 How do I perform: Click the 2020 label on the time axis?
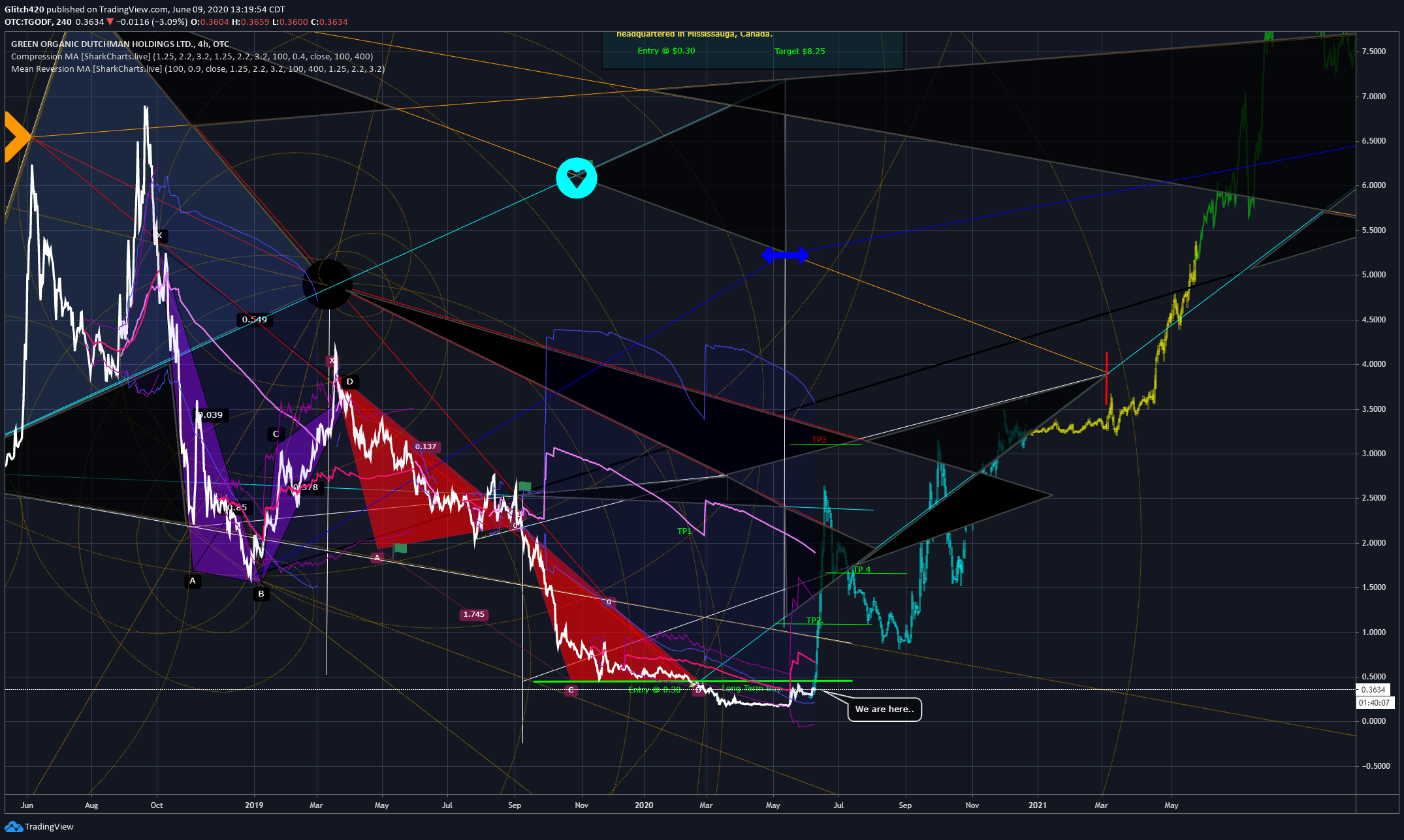[x=644, y=805]
